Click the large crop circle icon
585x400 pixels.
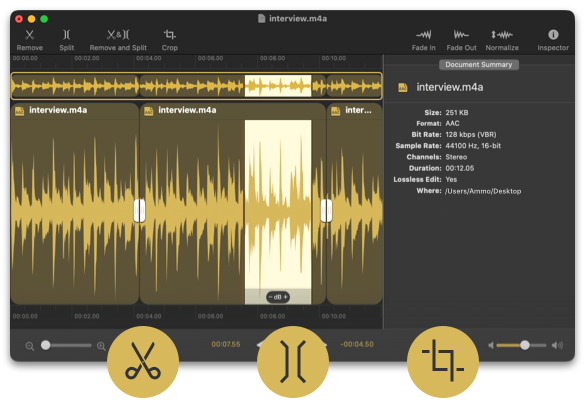[x=442, y=362]
